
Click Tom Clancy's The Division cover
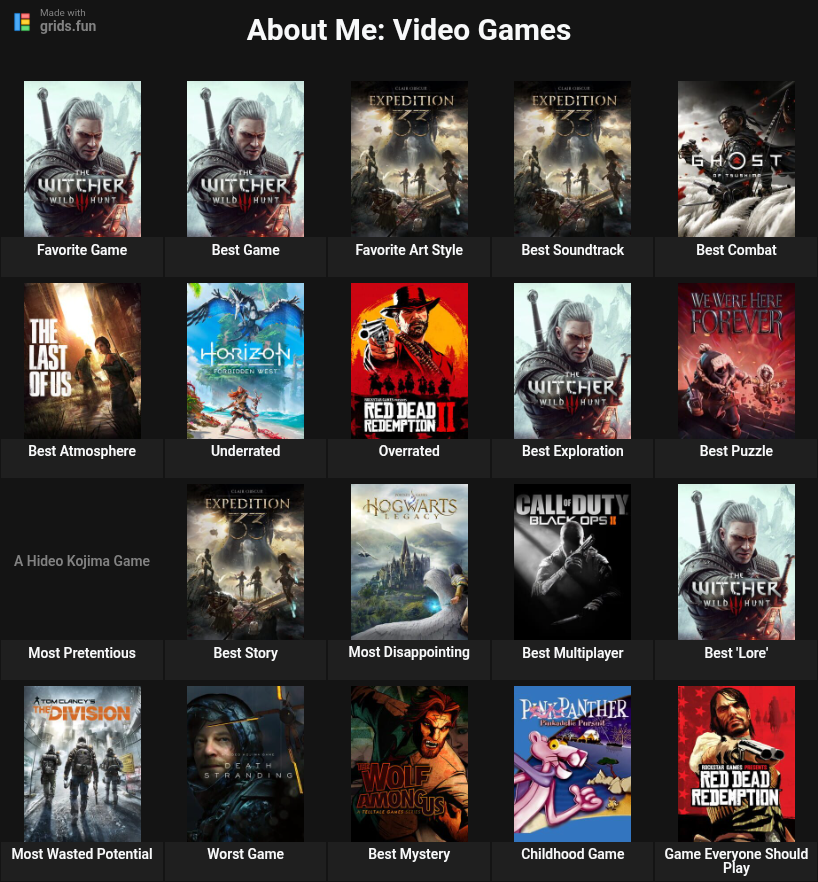coord(82,764)
